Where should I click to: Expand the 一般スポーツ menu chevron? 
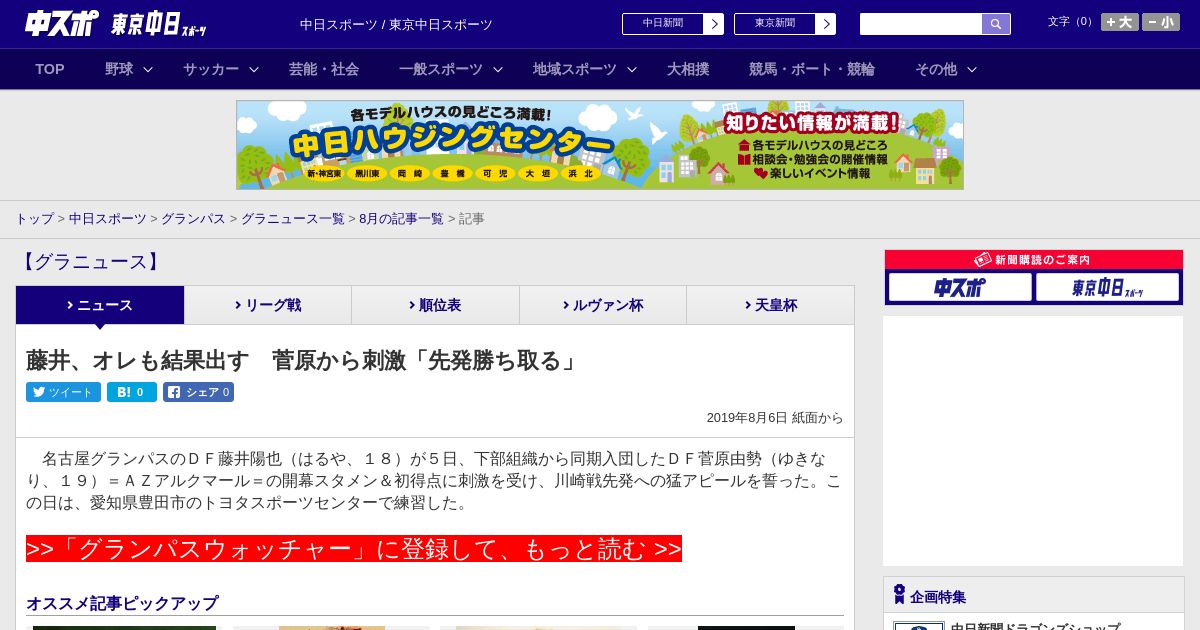click(498, 70)
